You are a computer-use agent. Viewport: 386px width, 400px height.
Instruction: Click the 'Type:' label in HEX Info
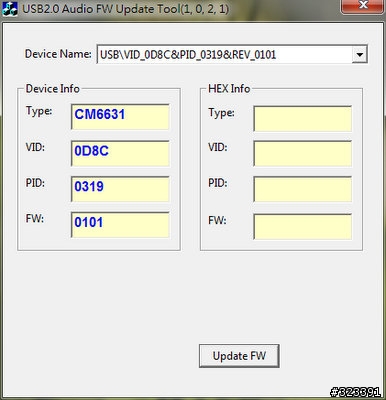click(221, 113)
